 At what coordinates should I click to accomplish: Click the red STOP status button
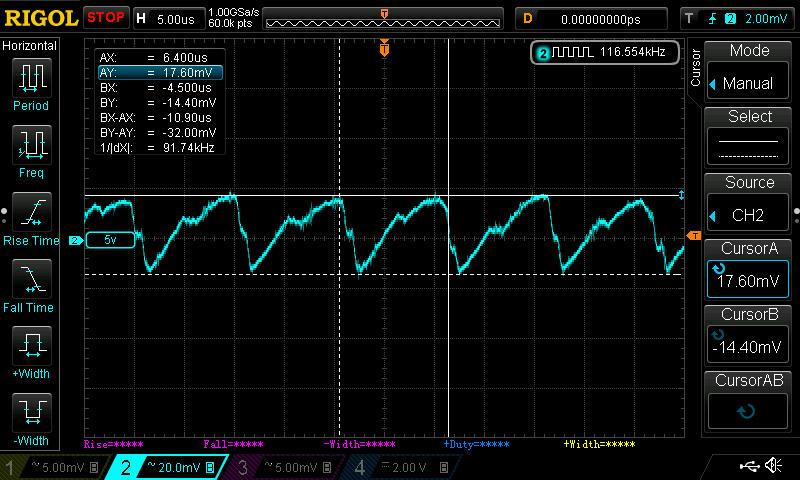tap(106, 18)
